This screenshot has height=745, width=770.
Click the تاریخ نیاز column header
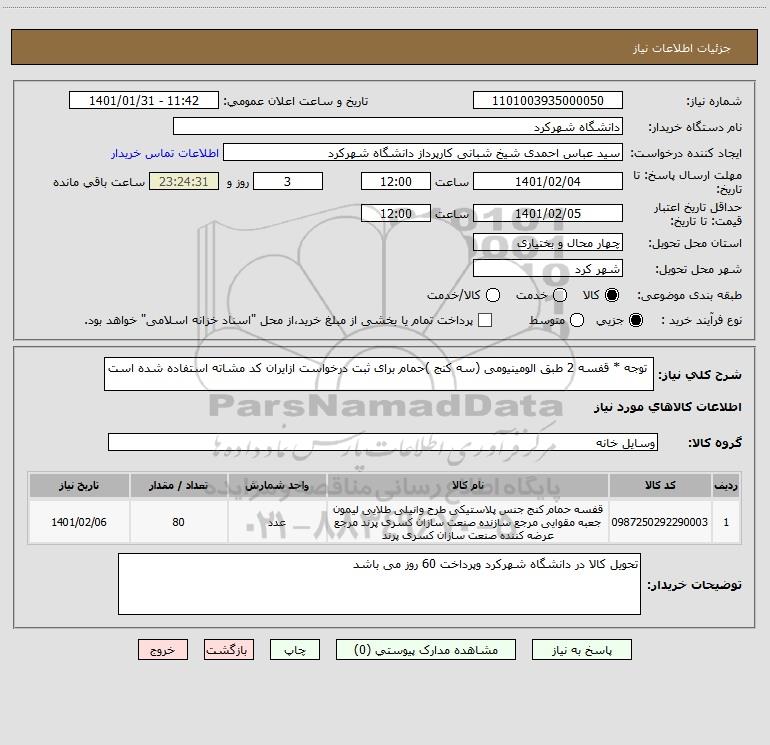[79, 485]
